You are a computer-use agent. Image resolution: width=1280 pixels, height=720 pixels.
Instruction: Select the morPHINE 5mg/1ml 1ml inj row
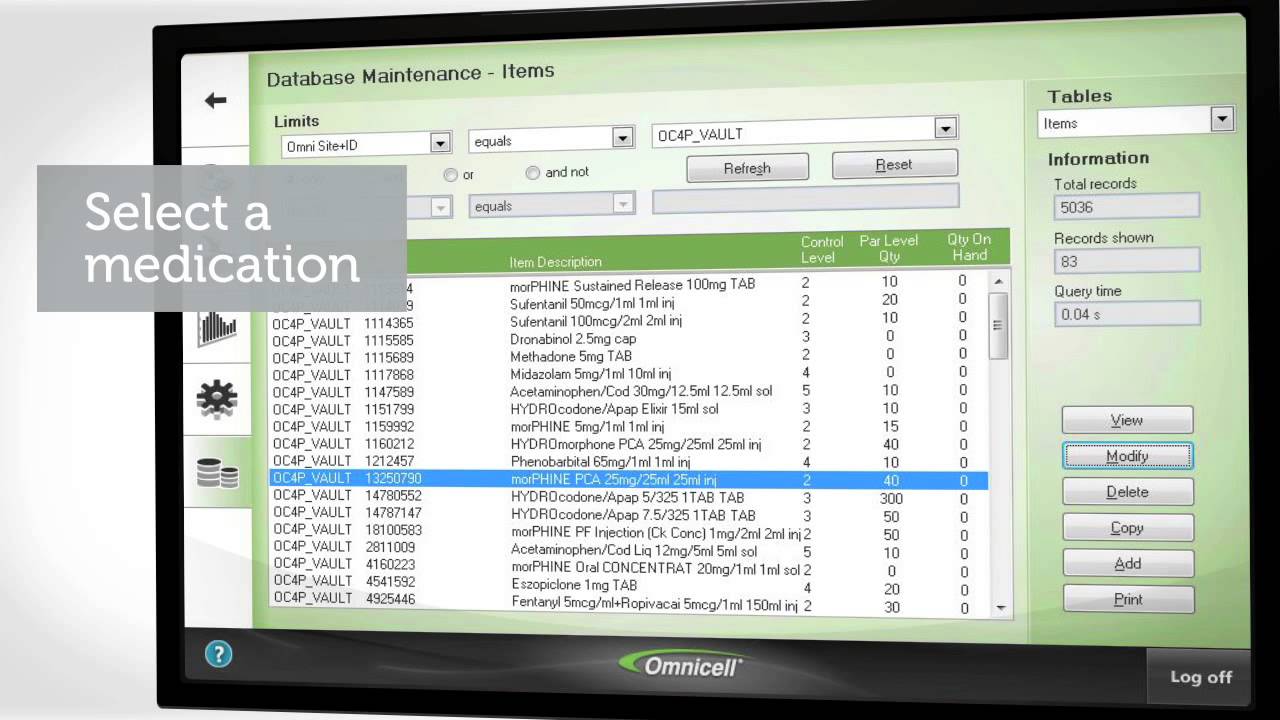pos(628,427)
